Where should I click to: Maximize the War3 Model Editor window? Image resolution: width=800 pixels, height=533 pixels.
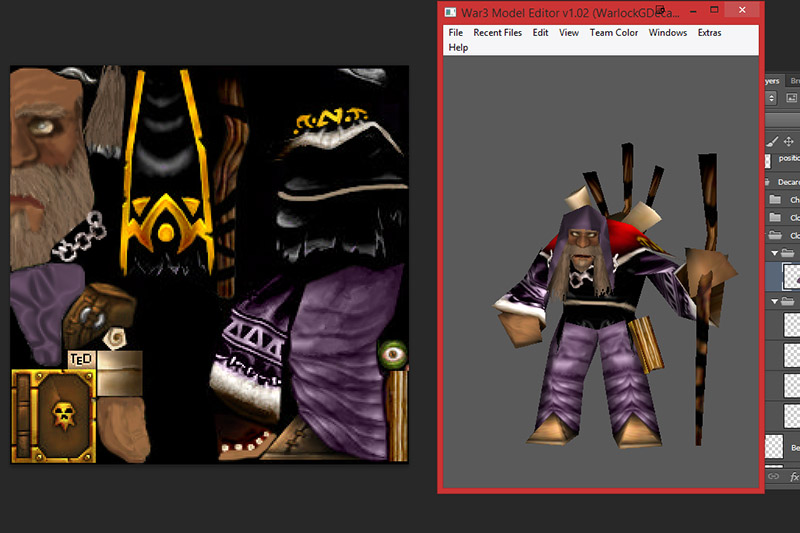pyautogui.click(x=714, y=10)
